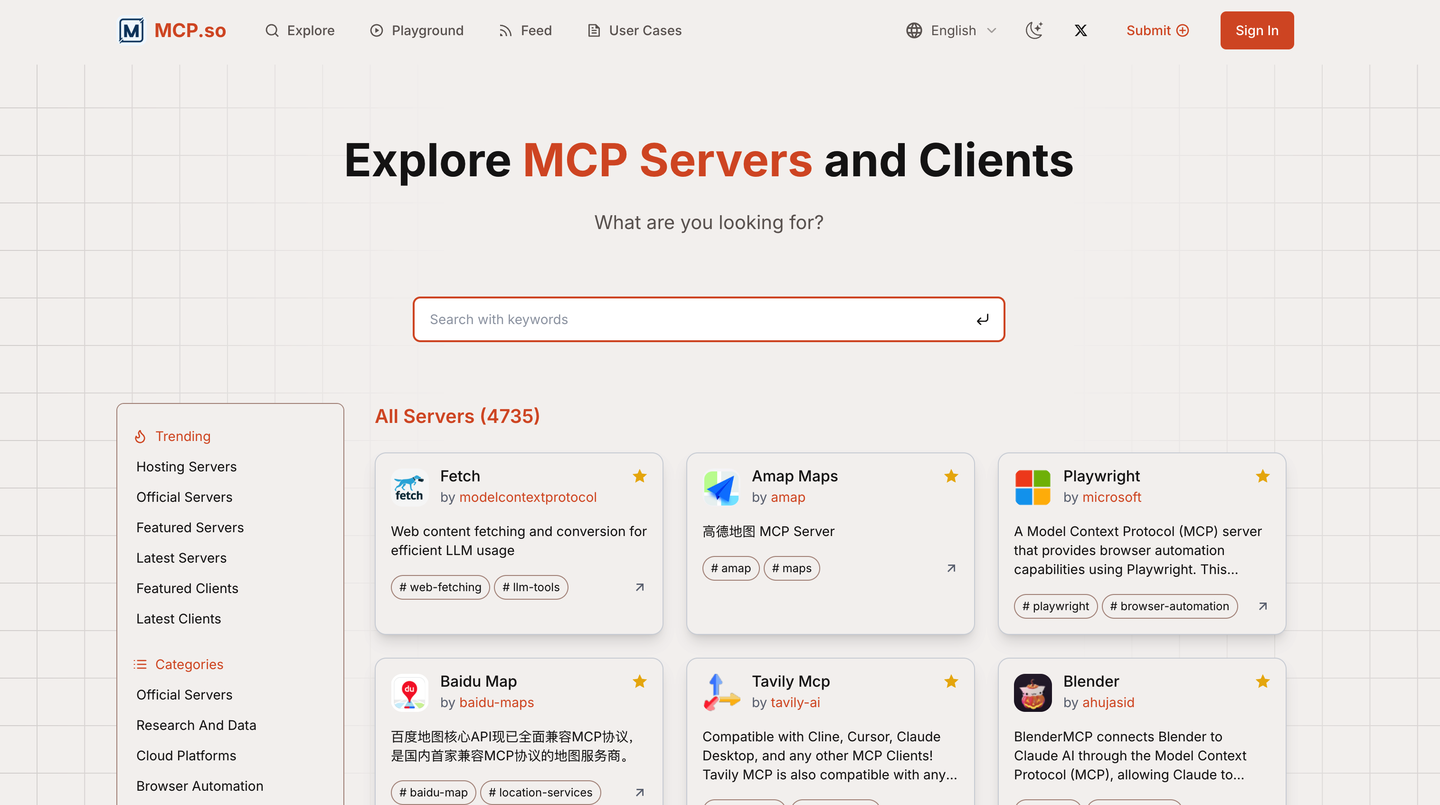Toggle the star on Playwright card
Image resolution: width=1440 pixels, height=805 pixels.
tap(1263, 476)
